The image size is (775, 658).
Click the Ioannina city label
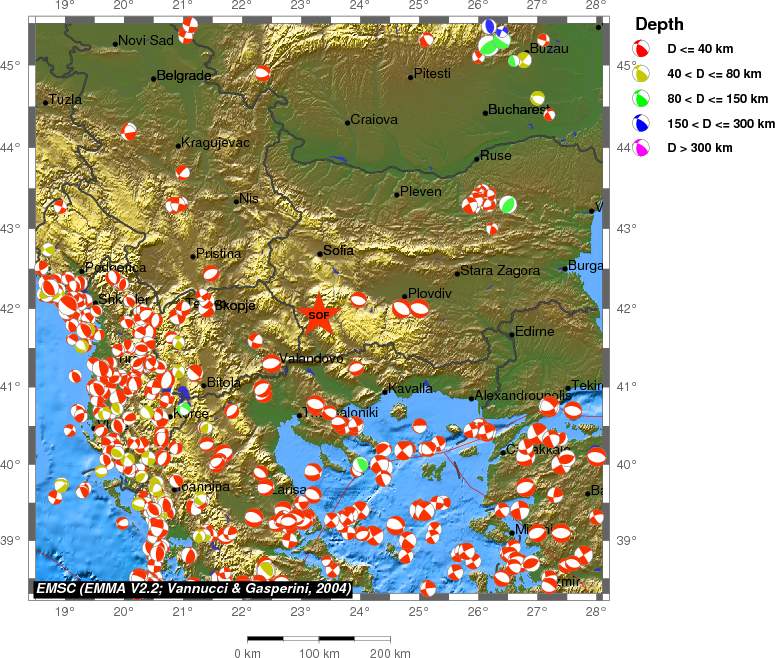(x=203, y=486)
